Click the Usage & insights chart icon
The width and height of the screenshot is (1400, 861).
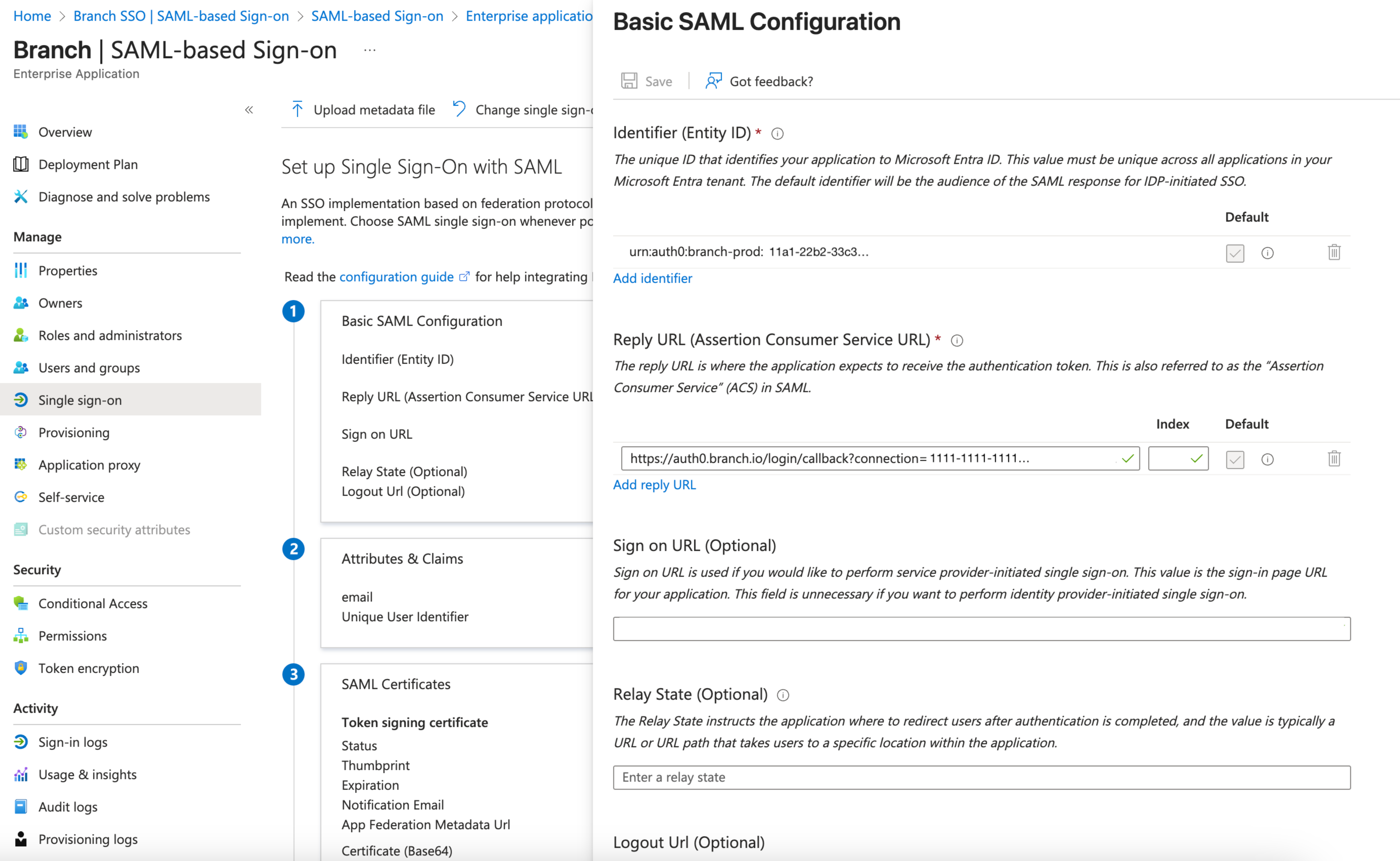point(21,774)
